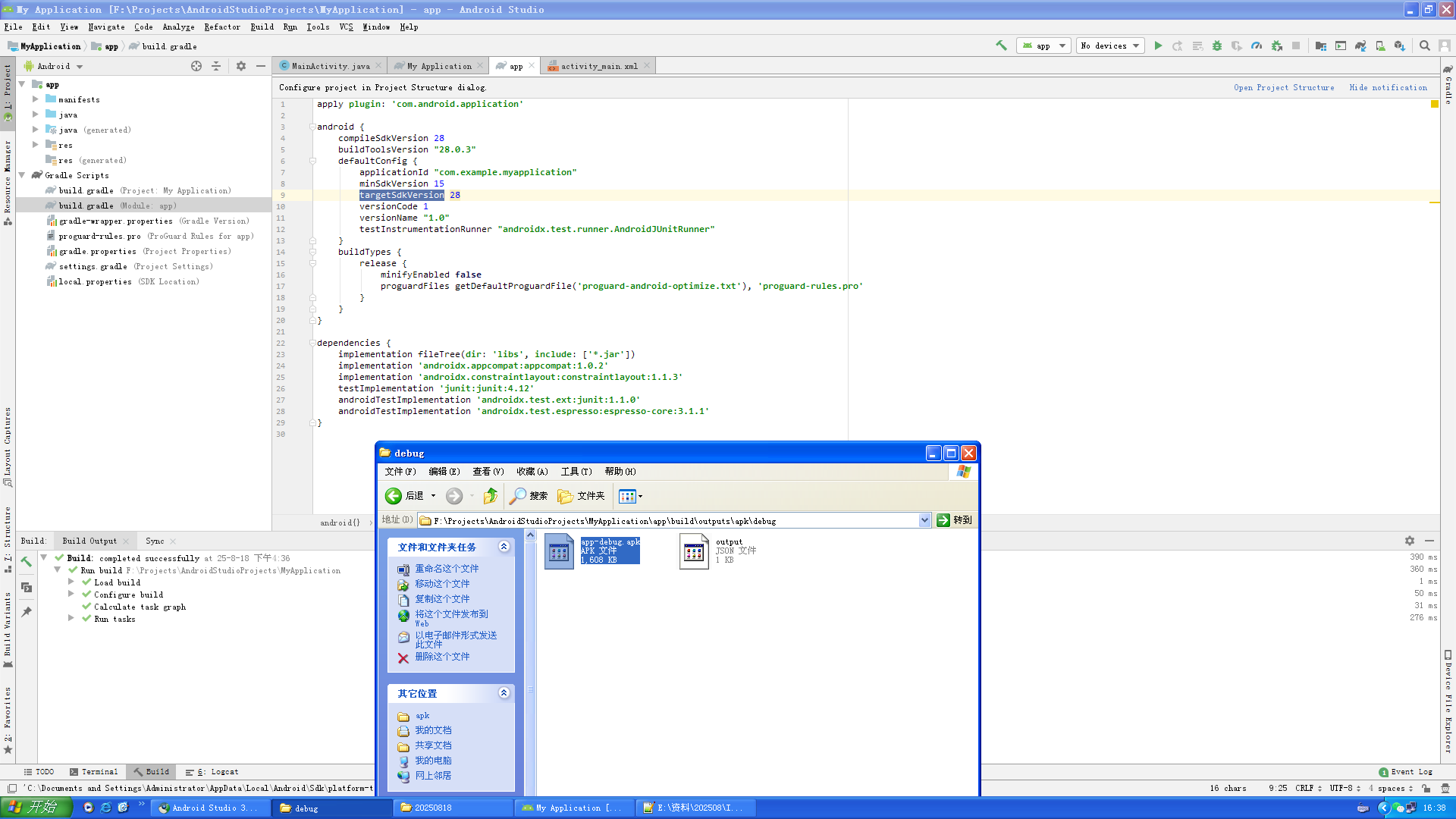Open the Terminal tool window tab

click(x=94, y=771)
